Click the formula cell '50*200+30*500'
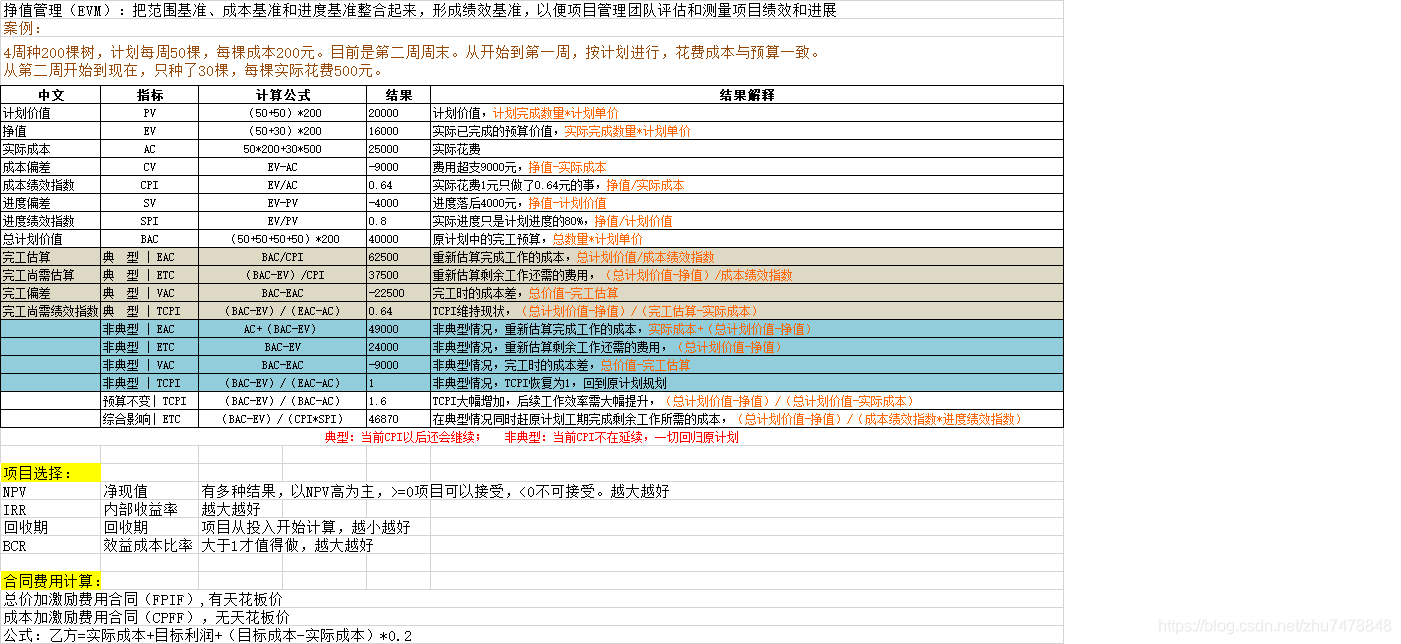This screenshot has width=1401, height=644. click(283, 149)
